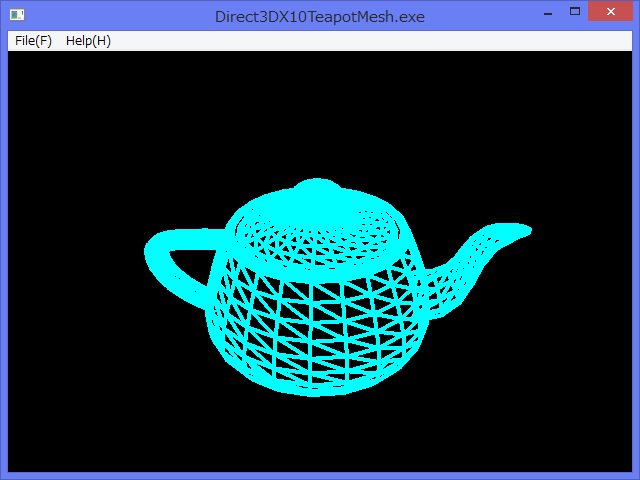Viewport: 640px width, 480px height.
Task: Click the application icon in title bar
Action: [17, 15]
